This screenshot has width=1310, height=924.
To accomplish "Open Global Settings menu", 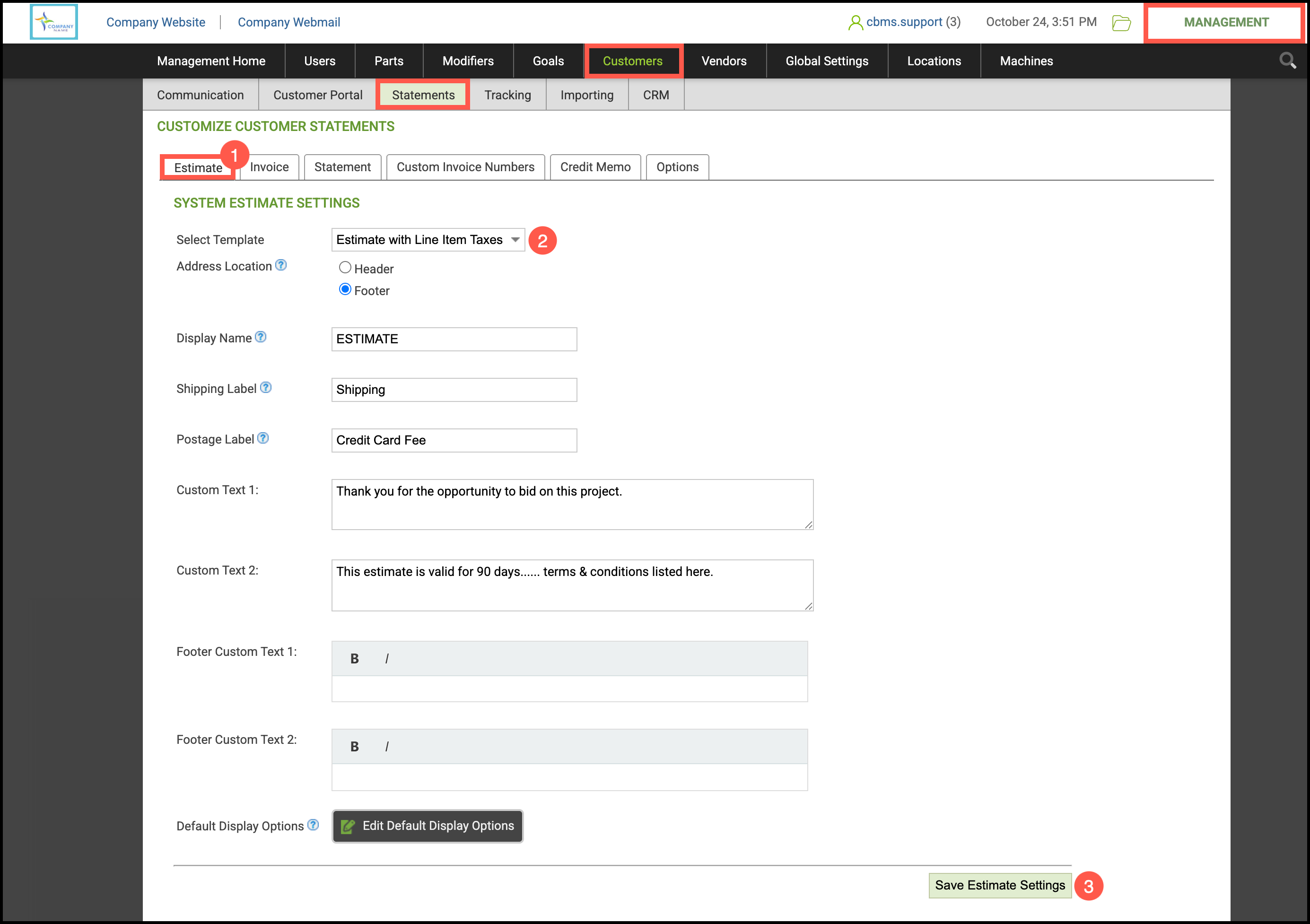I will click(826, 61).
